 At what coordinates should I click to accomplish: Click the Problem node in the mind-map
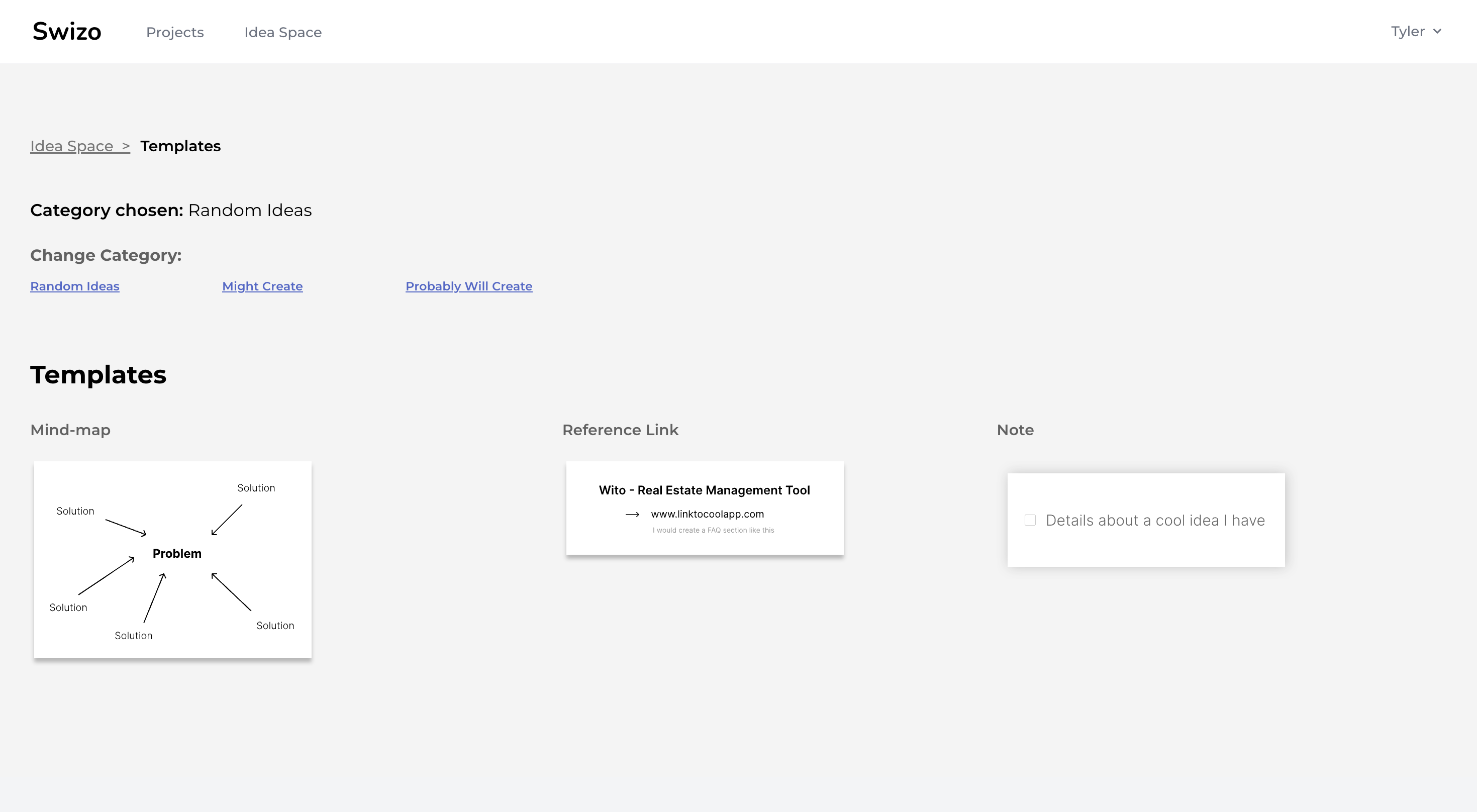[176, 553]
